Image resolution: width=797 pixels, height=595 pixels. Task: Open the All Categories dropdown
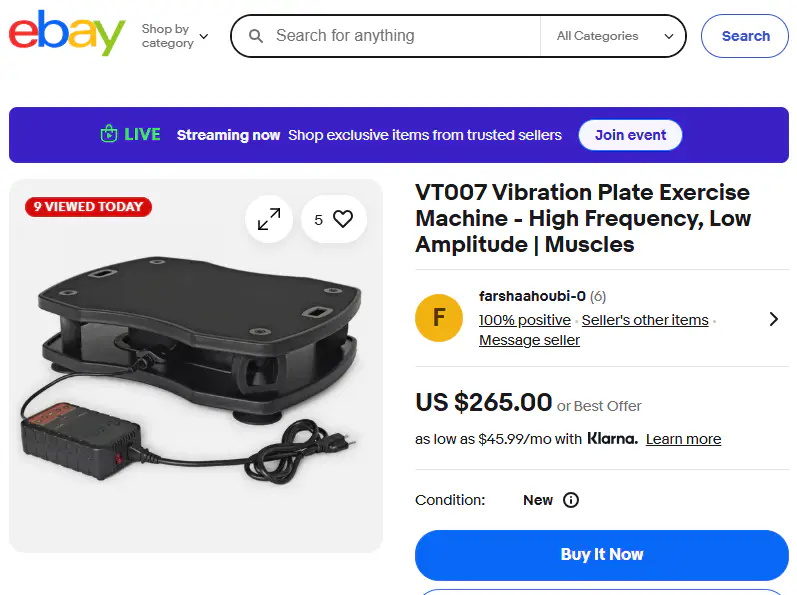pyautogui.click(x=615, y=36)
